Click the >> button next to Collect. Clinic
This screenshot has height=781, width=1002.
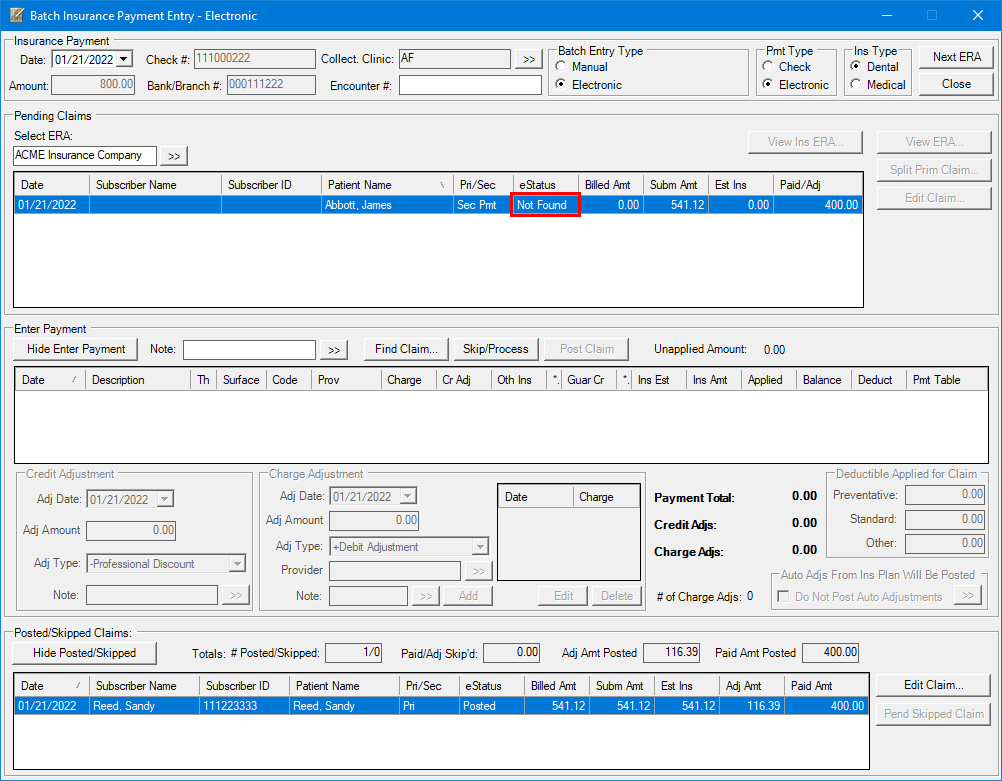point(528,60)
